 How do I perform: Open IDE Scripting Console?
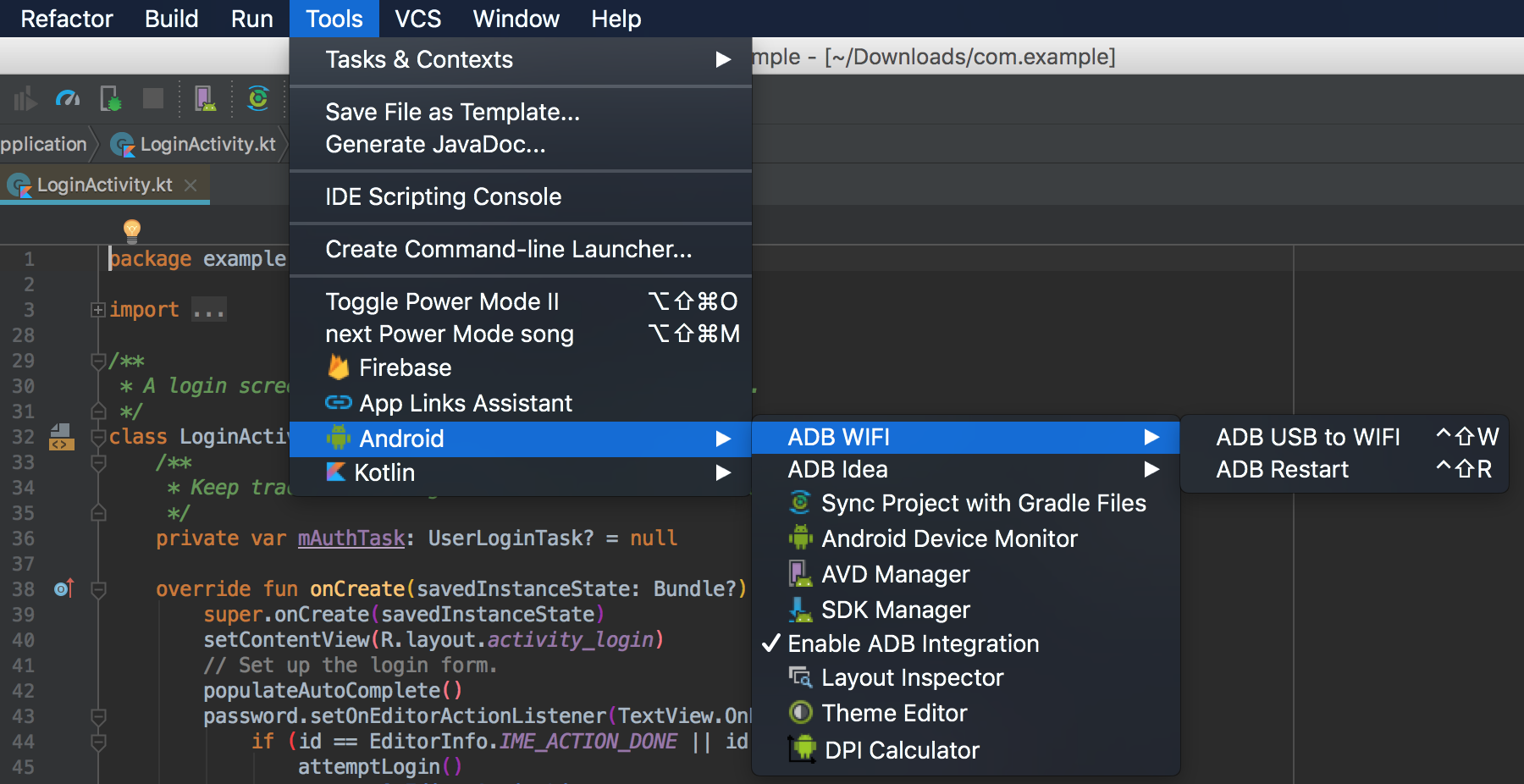(x=520, y=196)
